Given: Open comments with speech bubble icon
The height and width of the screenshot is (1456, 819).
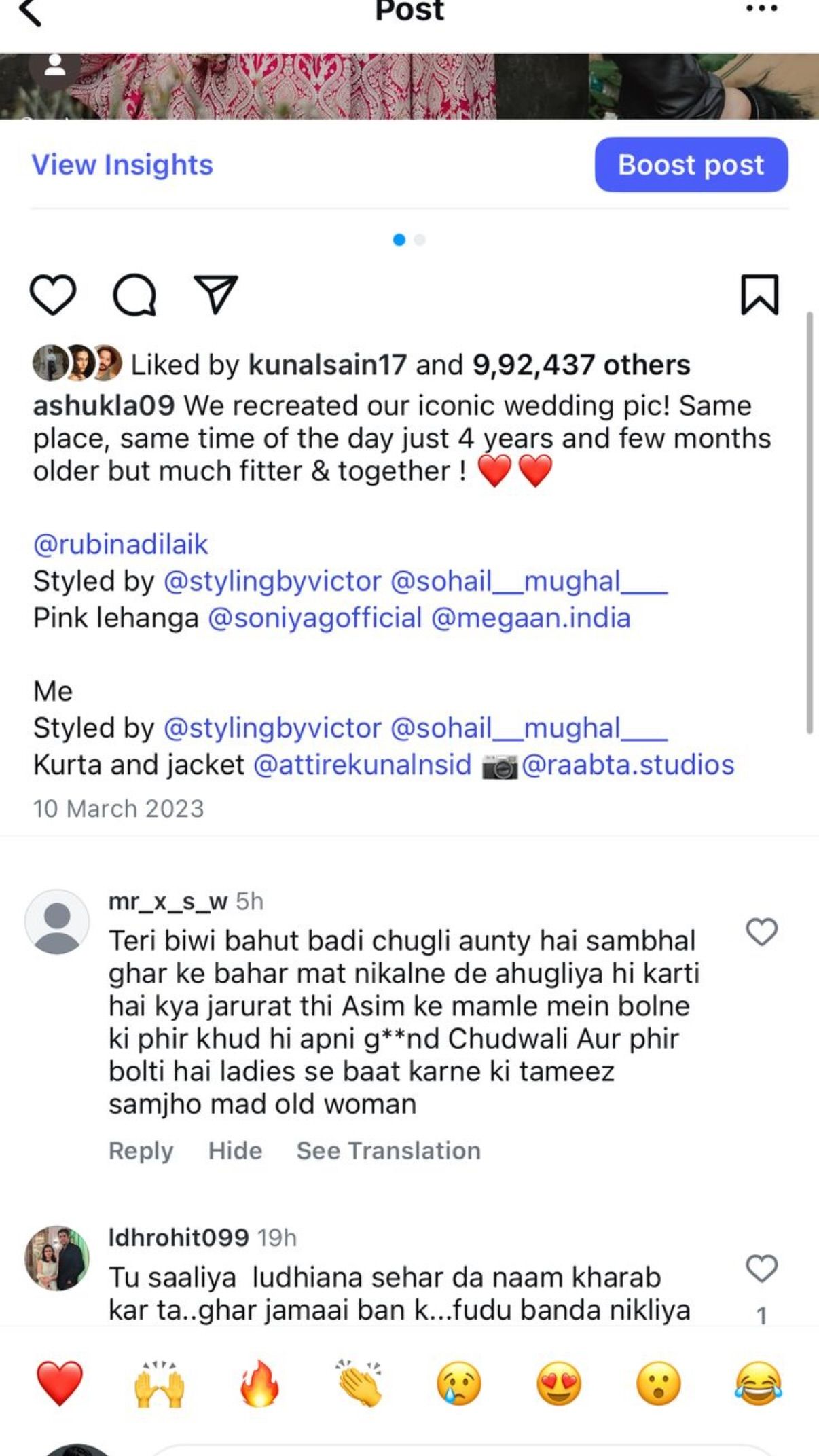Looking at the screenshot, I should click(134, 295).
